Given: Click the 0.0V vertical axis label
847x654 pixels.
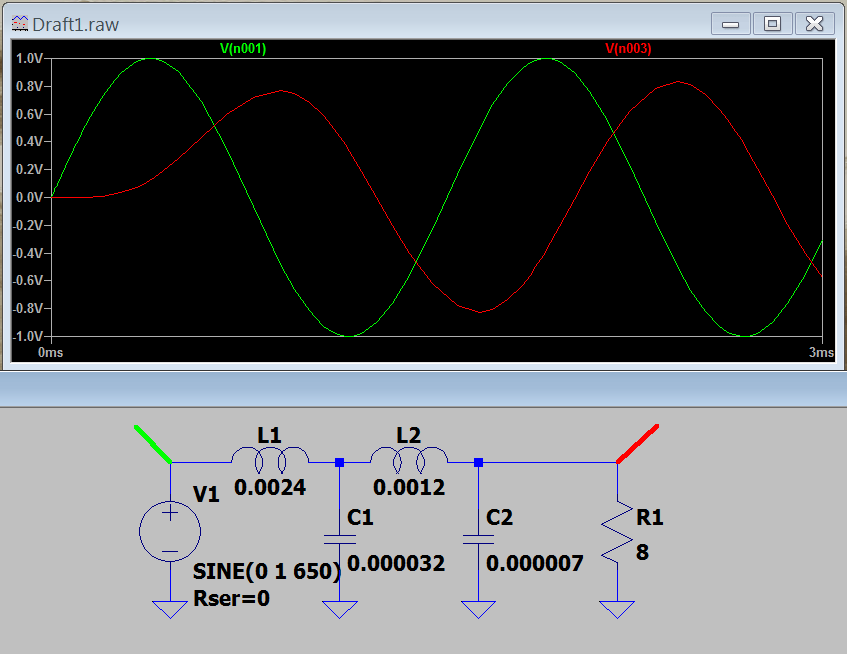Looking at the screenshot, I should 29,197.
